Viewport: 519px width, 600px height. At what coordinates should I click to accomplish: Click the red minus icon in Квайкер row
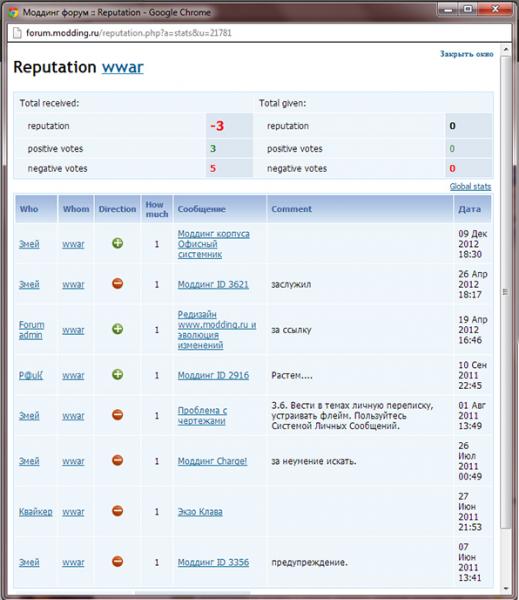(x=118, y=511)
